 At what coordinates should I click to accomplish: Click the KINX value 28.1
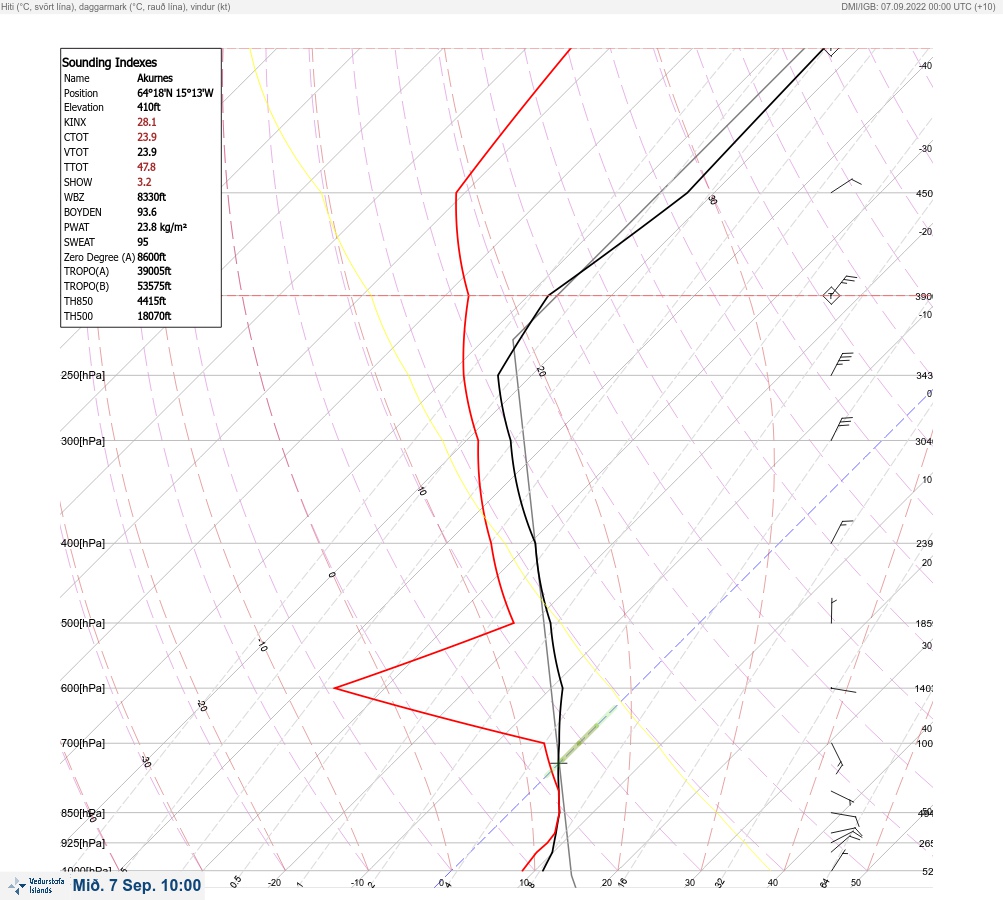(146, 122)
